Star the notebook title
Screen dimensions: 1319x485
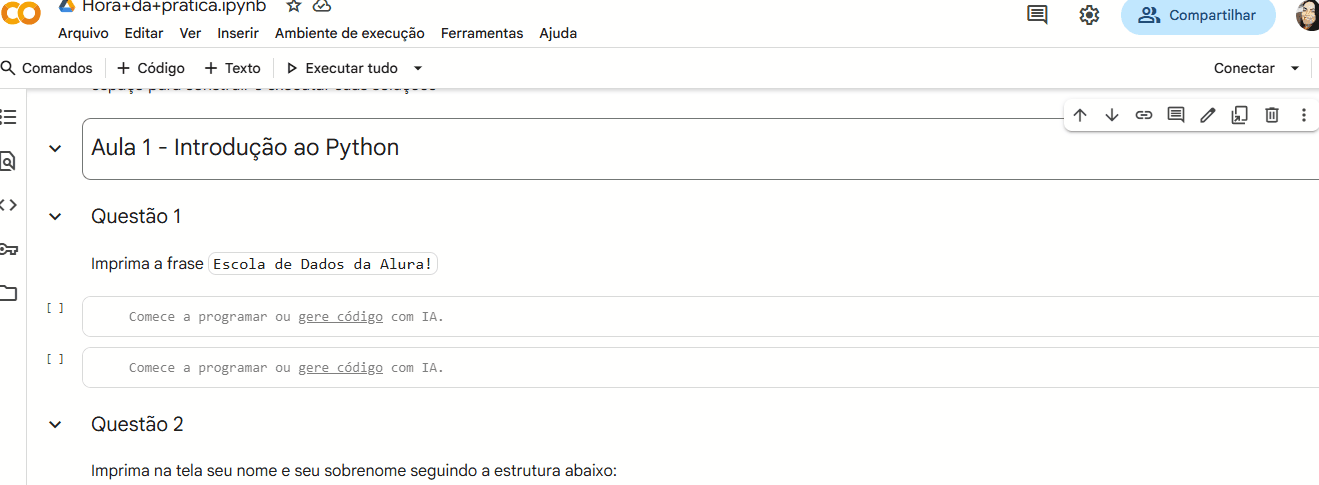pos(294,6)
